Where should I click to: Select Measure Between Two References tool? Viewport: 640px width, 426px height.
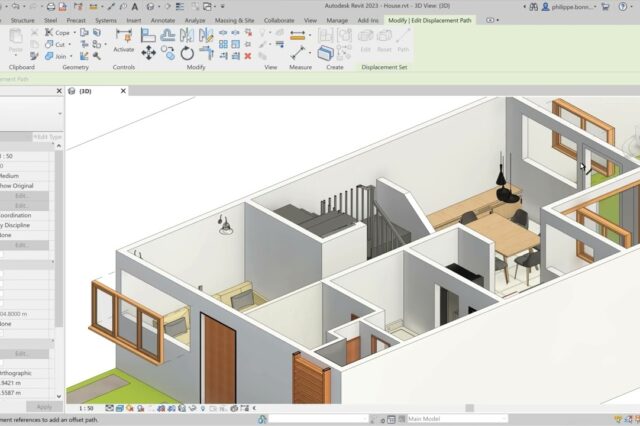[x=298, y=53]
